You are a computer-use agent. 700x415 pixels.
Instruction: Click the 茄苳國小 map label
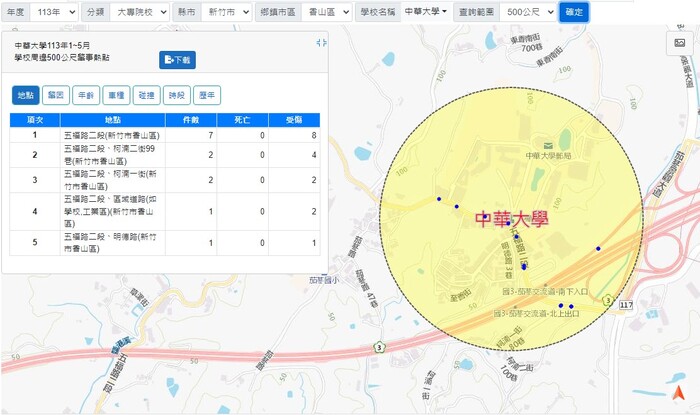[325, 280]
